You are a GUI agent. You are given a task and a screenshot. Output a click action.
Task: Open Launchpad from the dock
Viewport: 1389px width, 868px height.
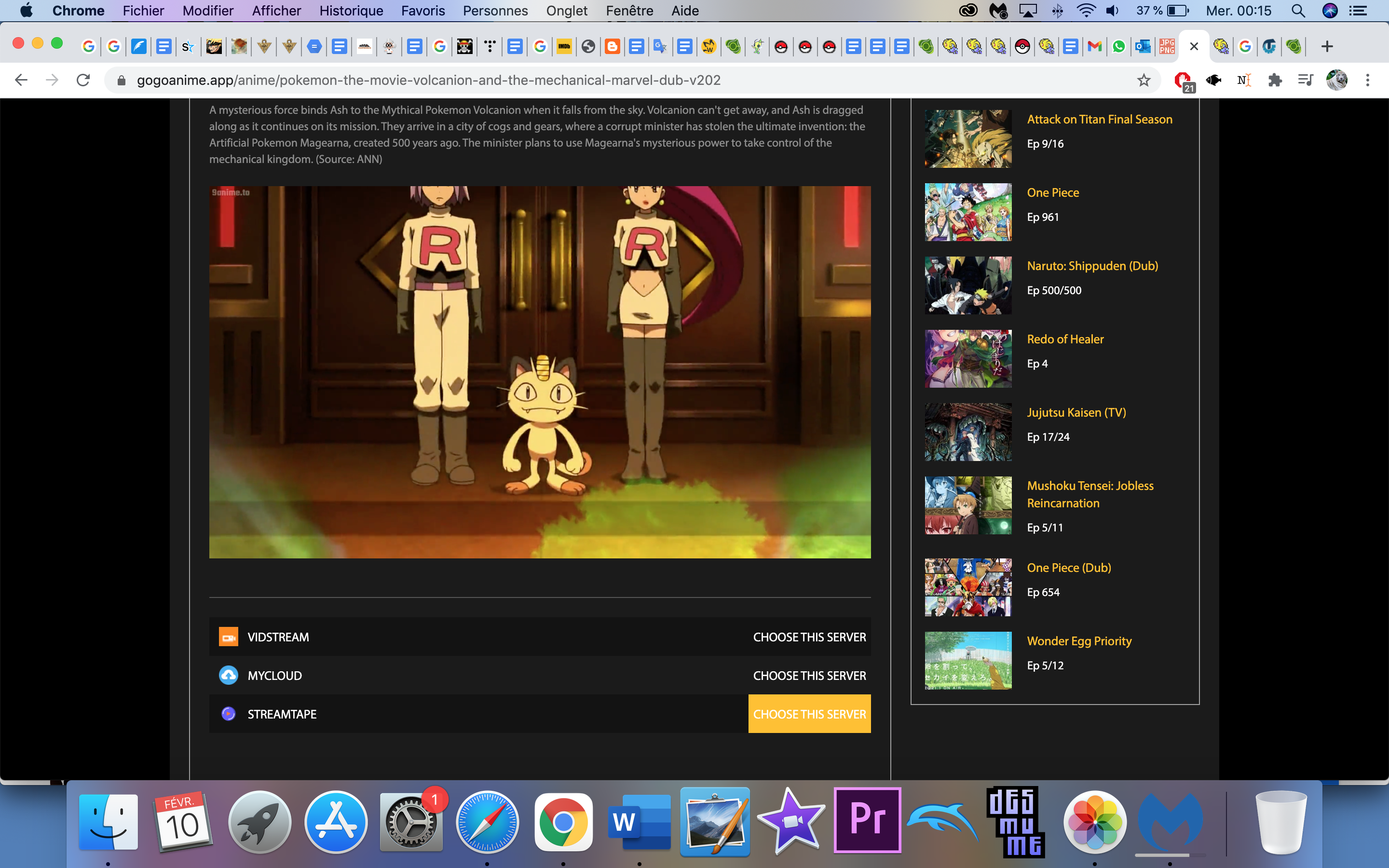tap(259, 822)
